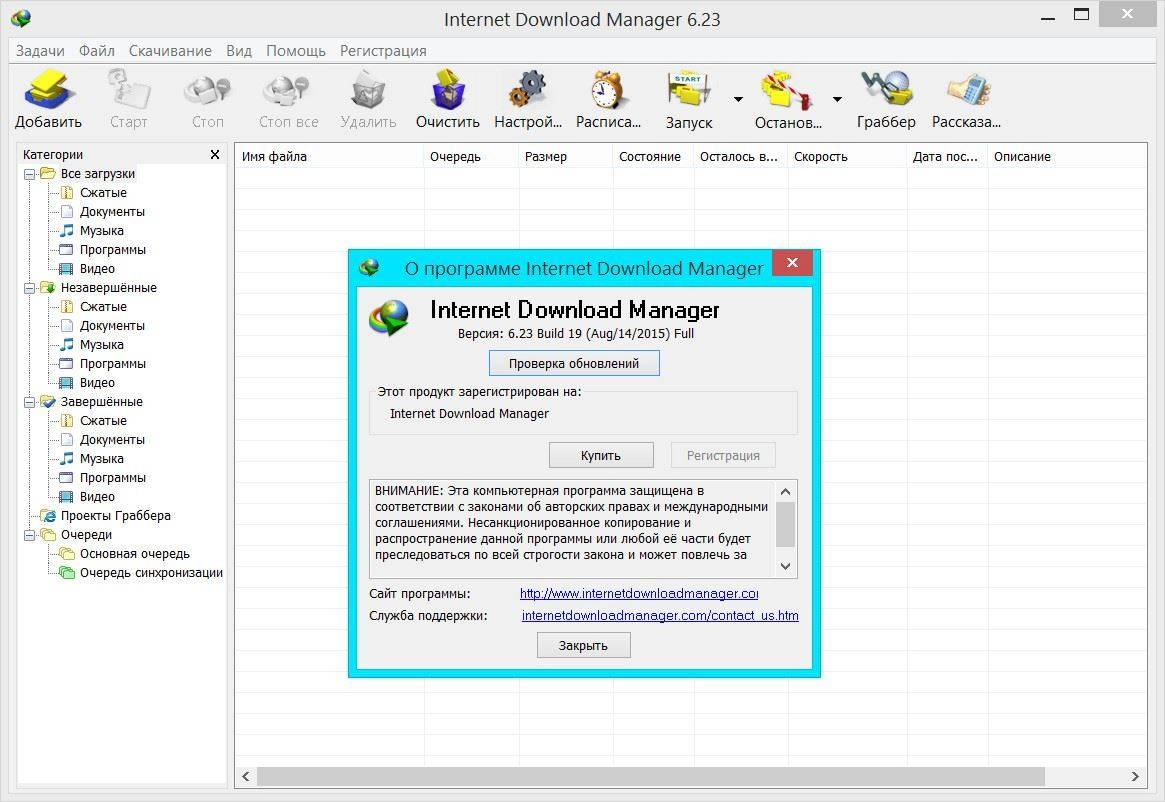
Task: Select Программы under Незавершённые
Action: 113,363
